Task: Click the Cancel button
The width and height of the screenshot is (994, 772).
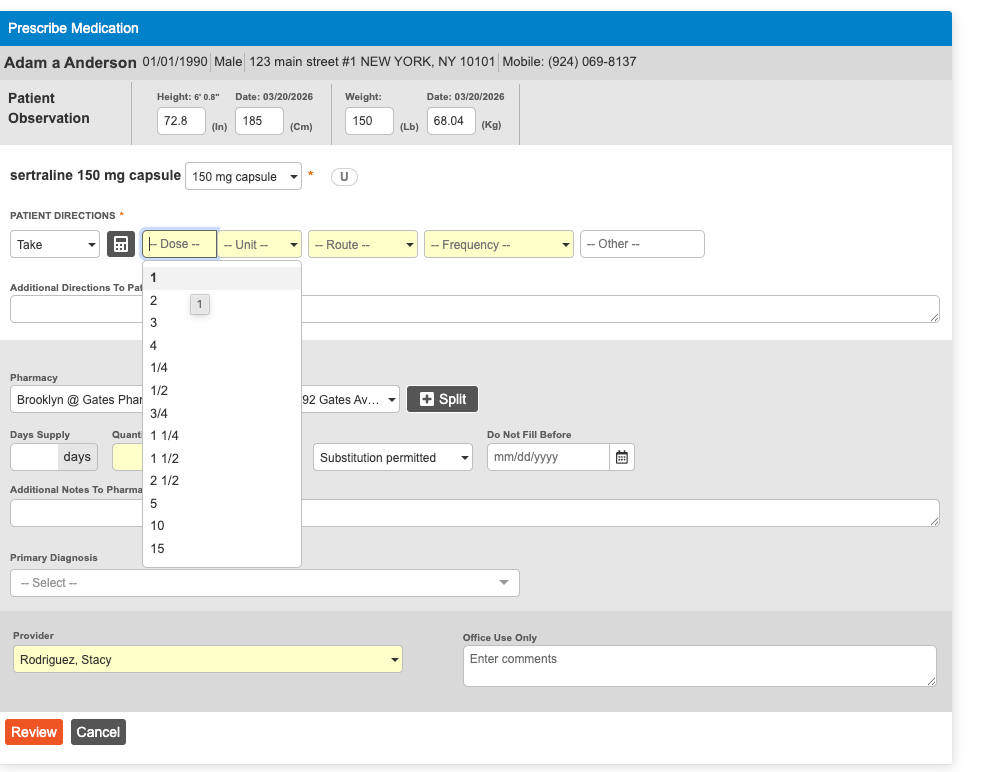Action: click(98, 732)
